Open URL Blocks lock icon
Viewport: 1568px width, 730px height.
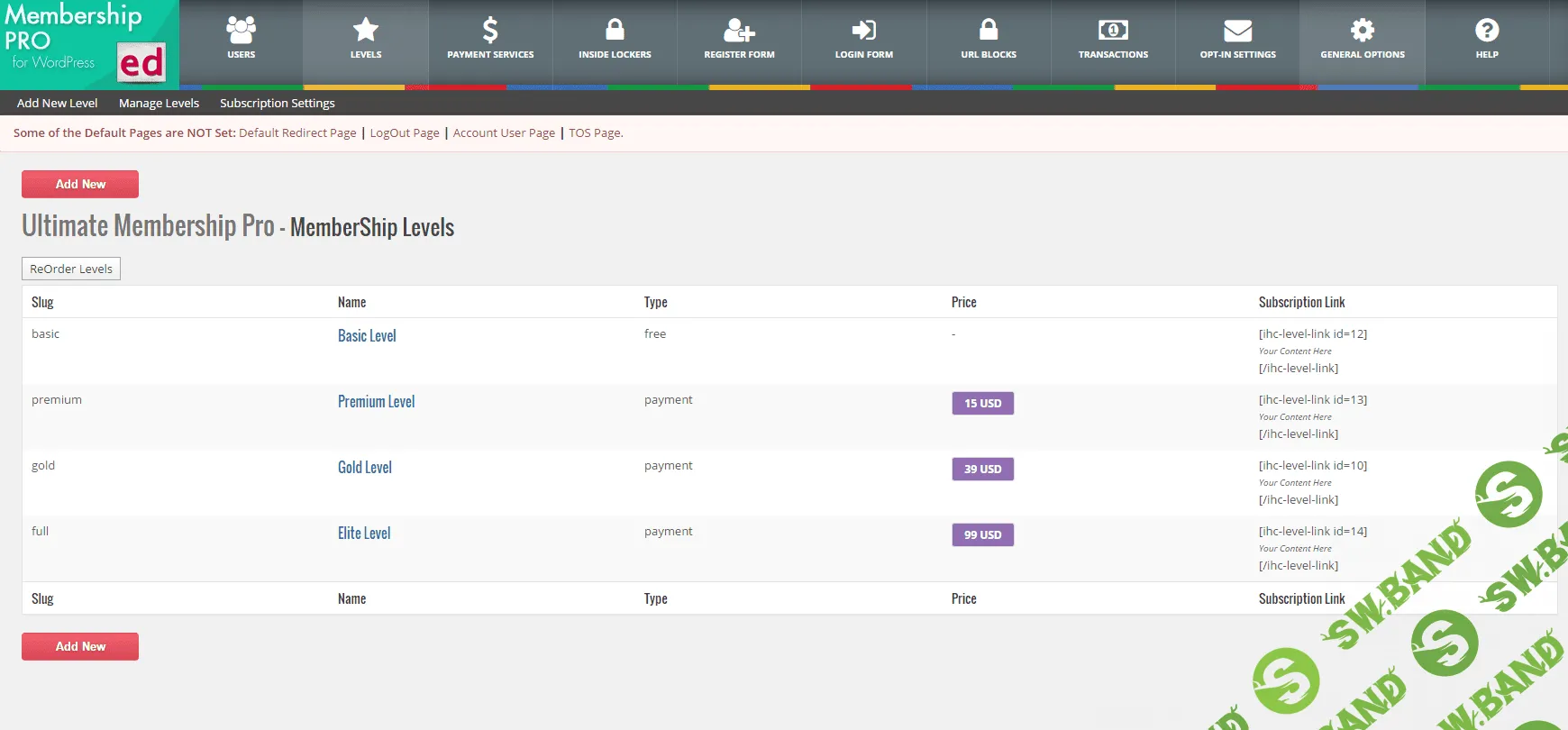click(x=988, y=31)
